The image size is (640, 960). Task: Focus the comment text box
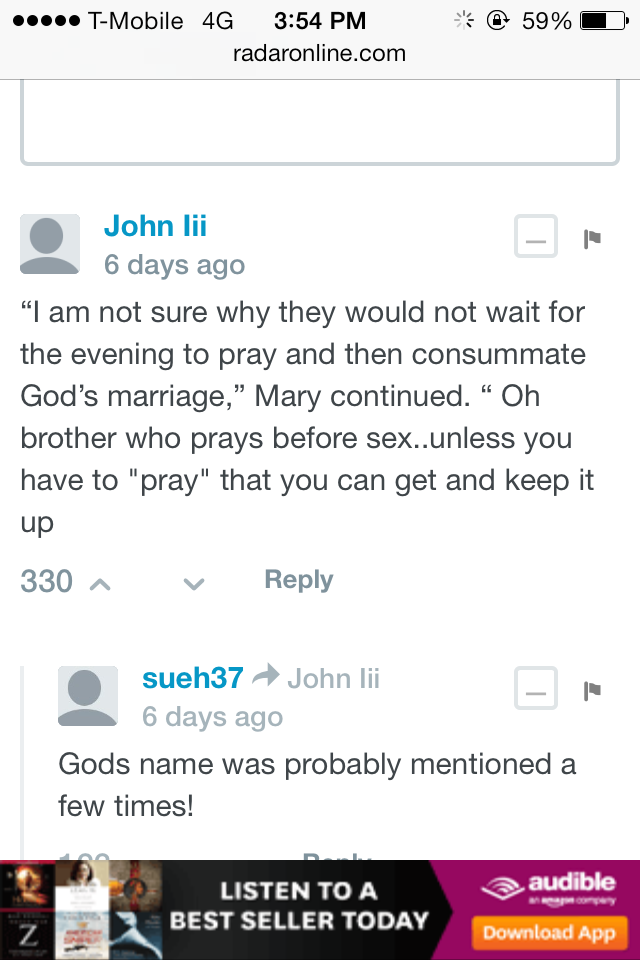point(320,122)
